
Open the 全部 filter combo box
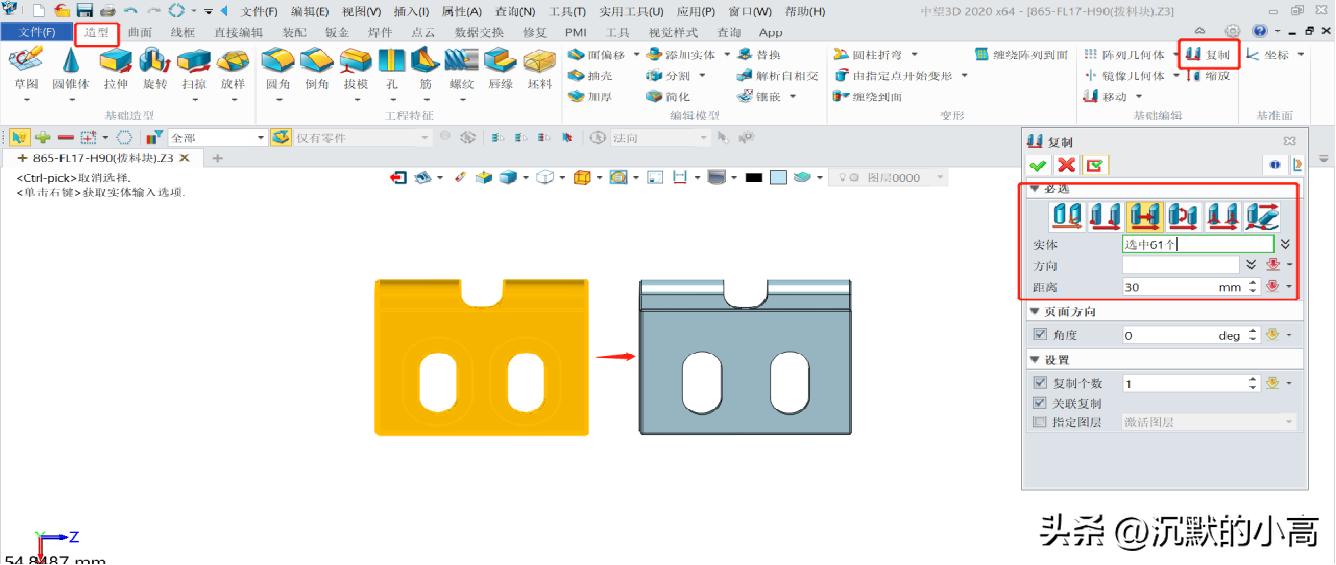(218, 137)
